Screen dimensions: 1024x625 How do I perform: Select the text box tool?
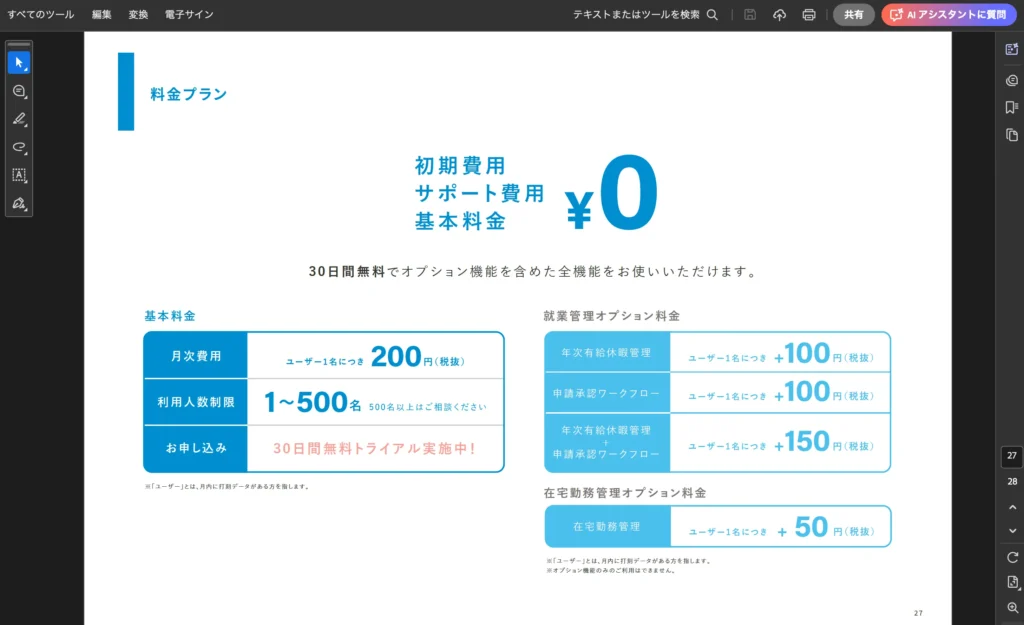pos(19,175)
